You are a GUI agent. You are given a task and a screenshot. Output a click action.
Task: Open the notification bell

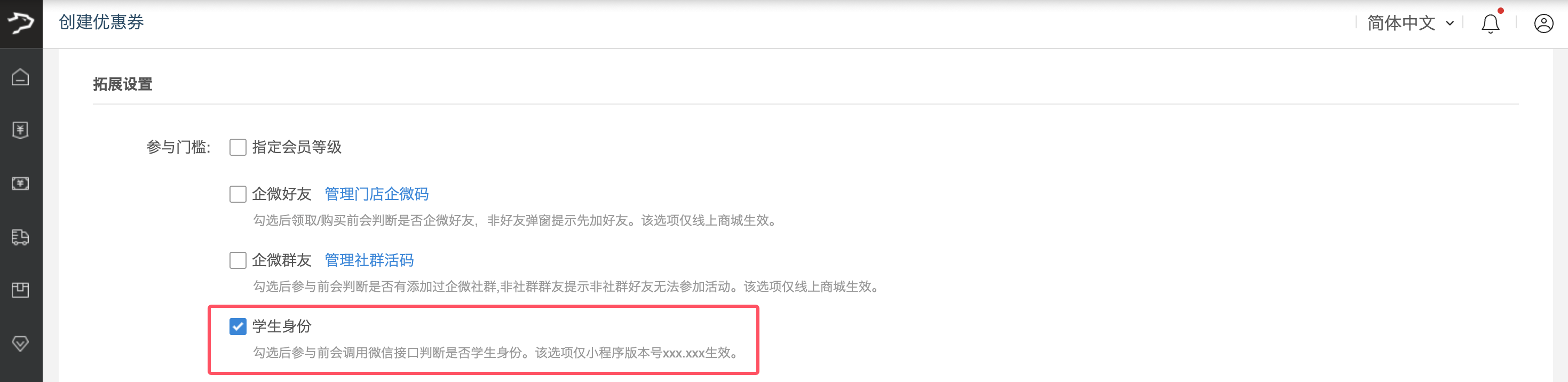1490,23
